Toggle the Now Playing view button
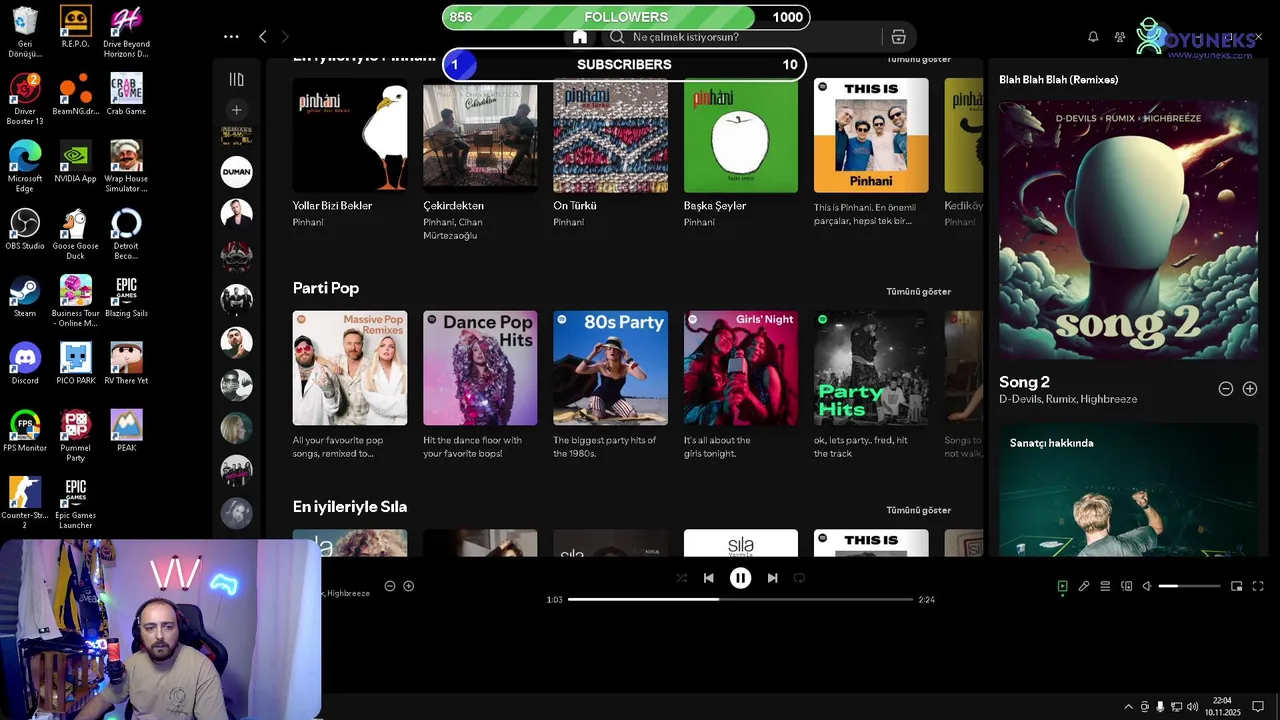The image size is (1280, 720). click(1062, 587)
